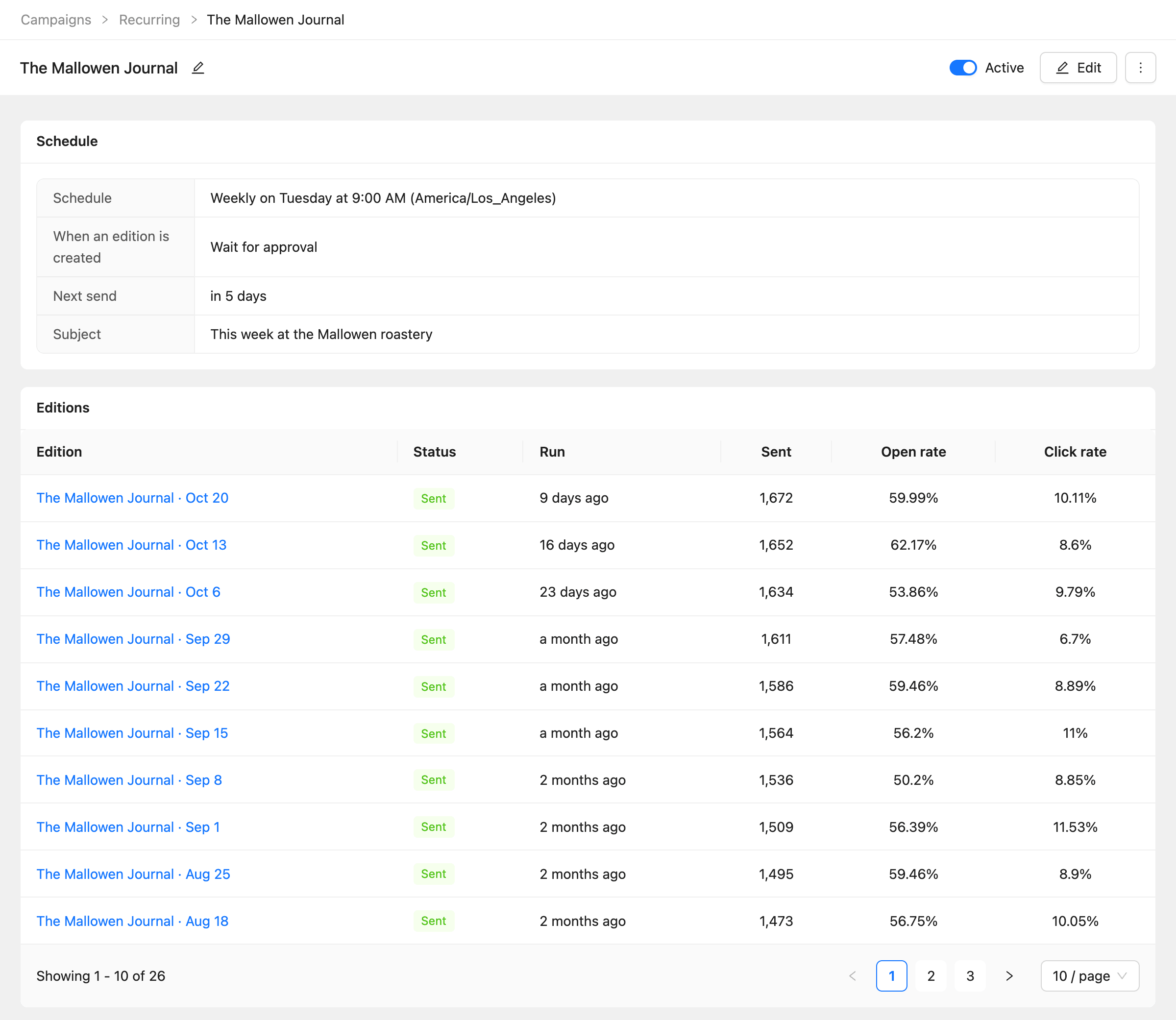Navigate to Campaigns in the breadcrumb

(x=56, y=20)
